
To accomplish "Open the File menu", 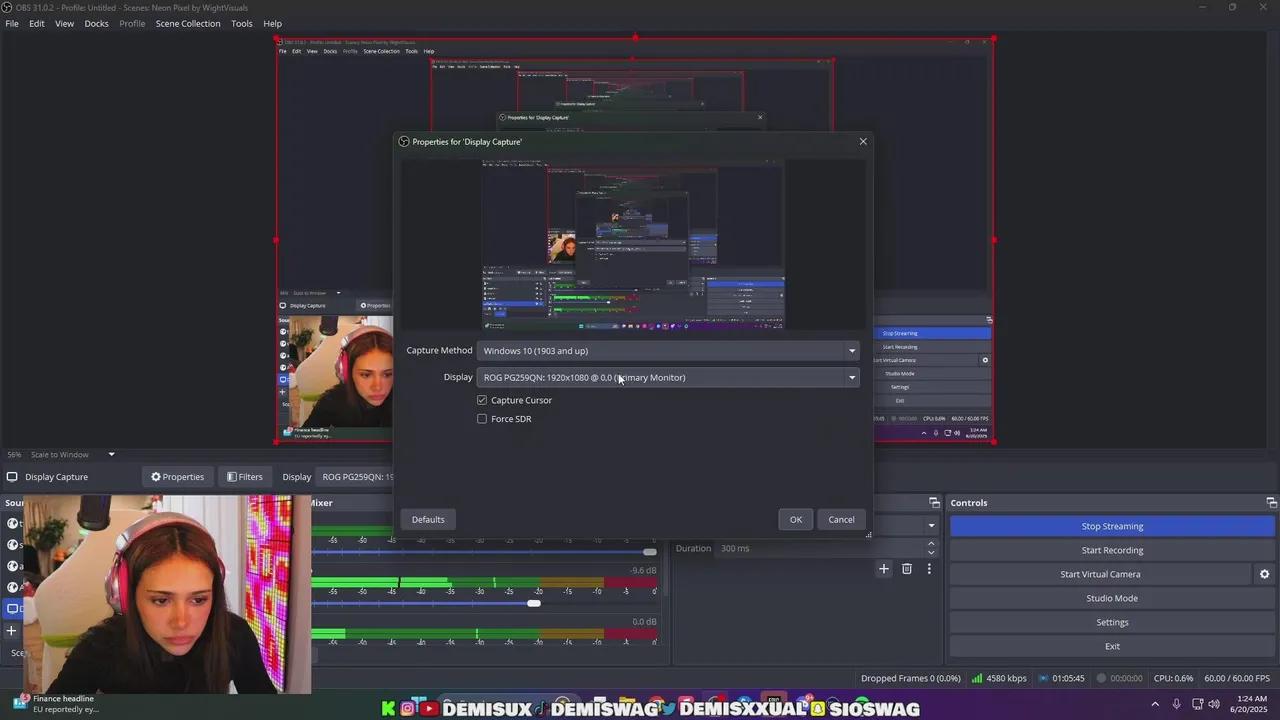I will [x=12, y=23].
